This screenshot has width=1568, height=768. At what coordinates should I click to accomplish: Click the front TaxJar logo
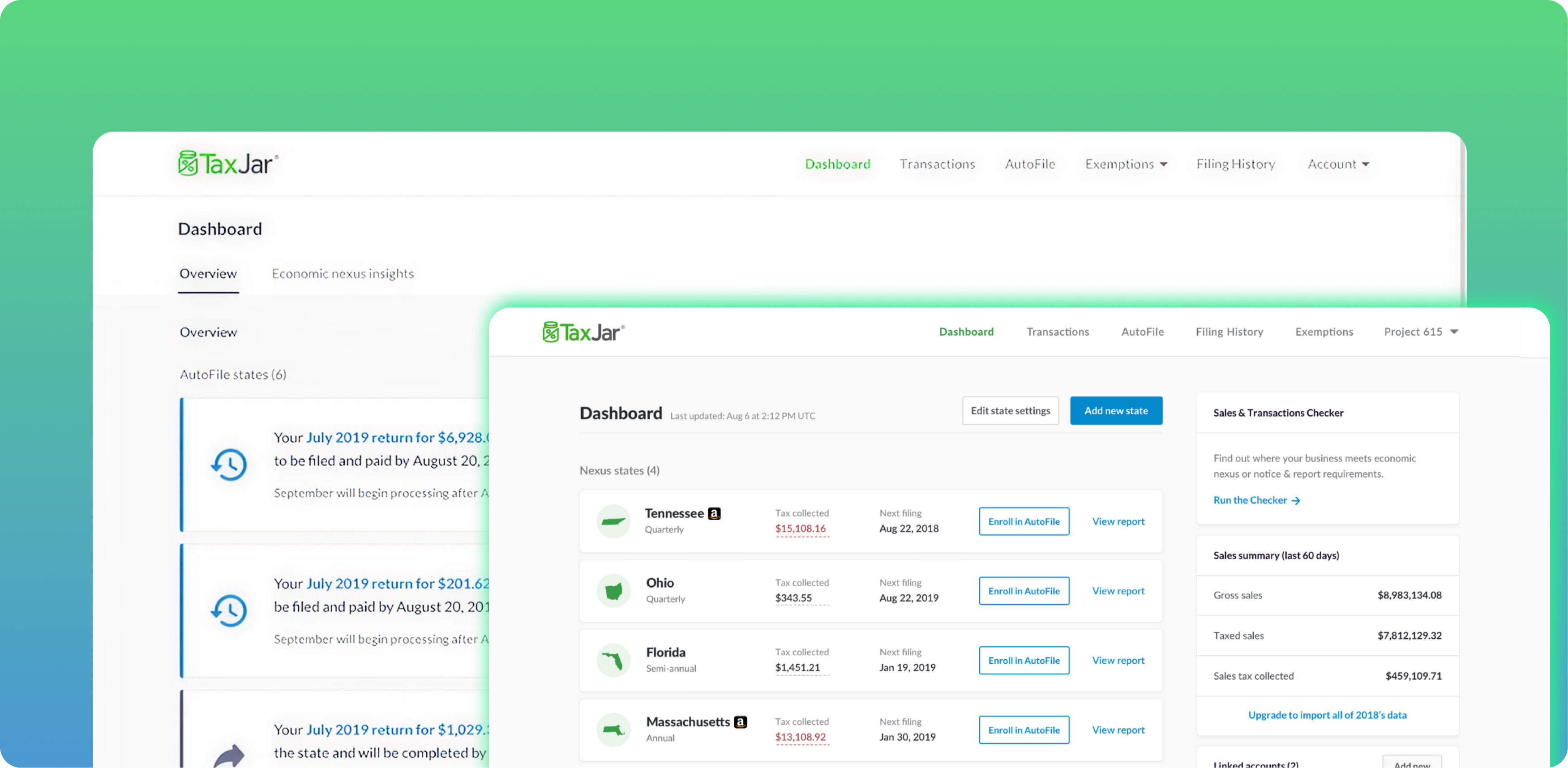(x=583, y=332)
